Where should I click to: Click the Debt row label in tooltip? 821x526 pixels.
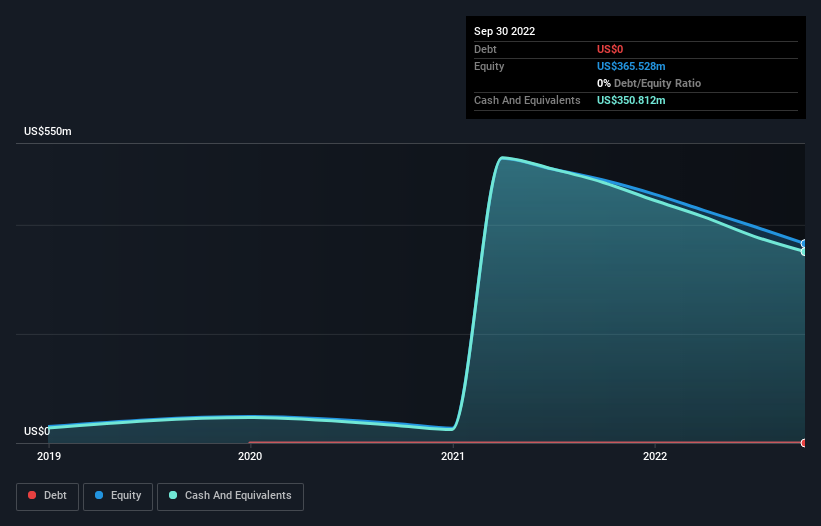(485, 49)
